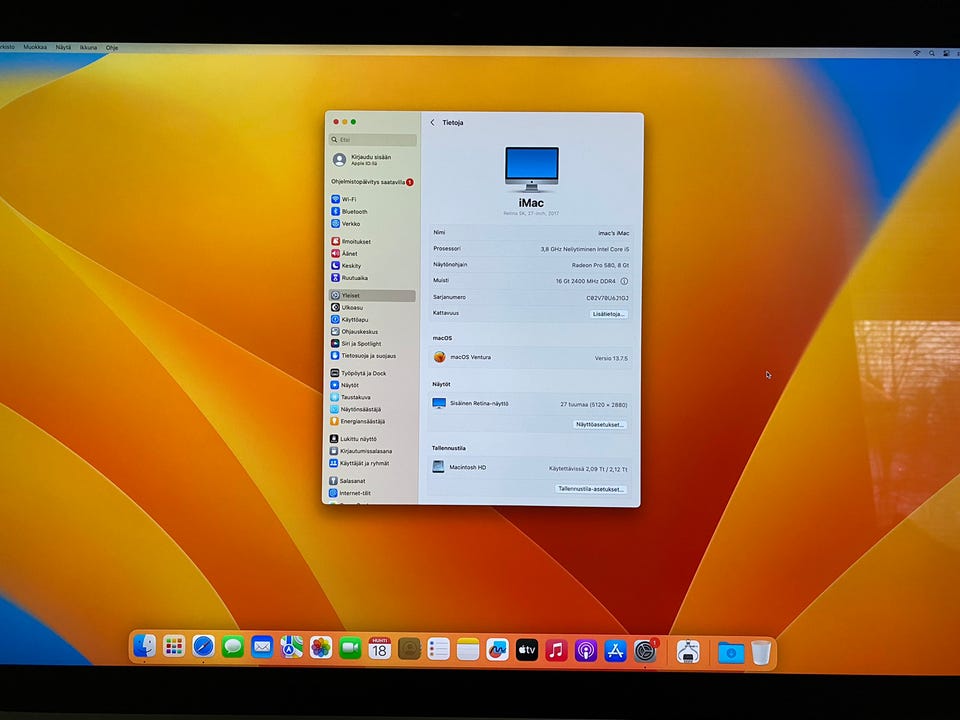Click the Lisätietoja button
The width and height of the screenshot is (960, 720).
click(608, 314)
